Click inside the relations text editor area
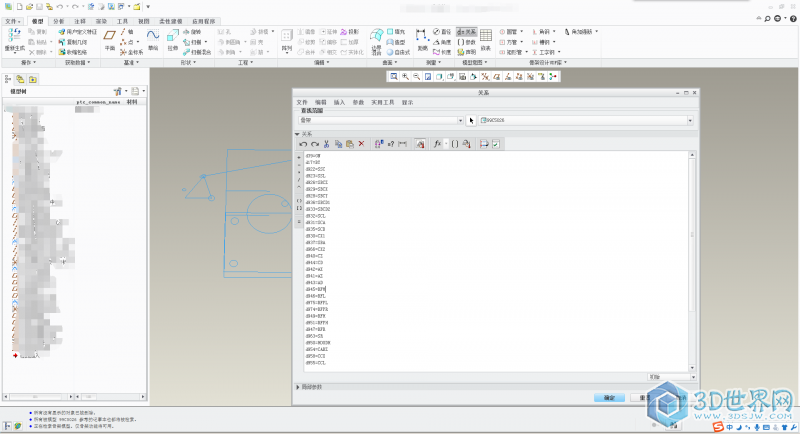This screenshot has height=434, width=800. coord(496,261)
